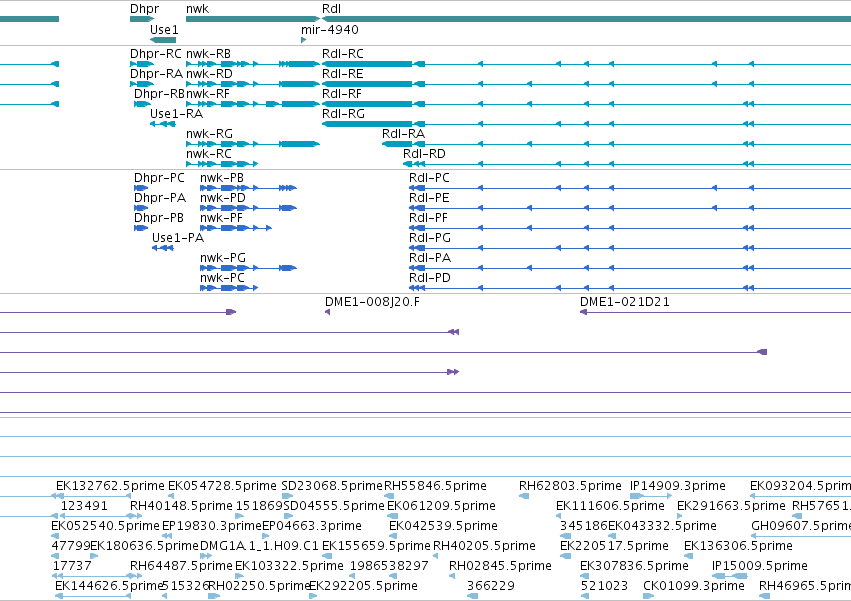Click transcript Rdl-RE
This screenshot has height=601, width=851.
tap(342, 73)
